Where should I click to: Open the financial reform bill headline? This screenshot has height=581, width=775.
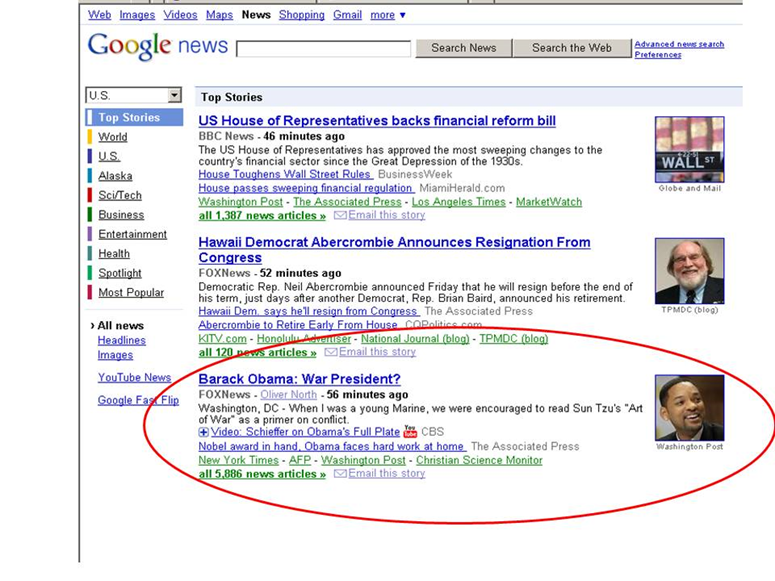(x=377, y=121)
